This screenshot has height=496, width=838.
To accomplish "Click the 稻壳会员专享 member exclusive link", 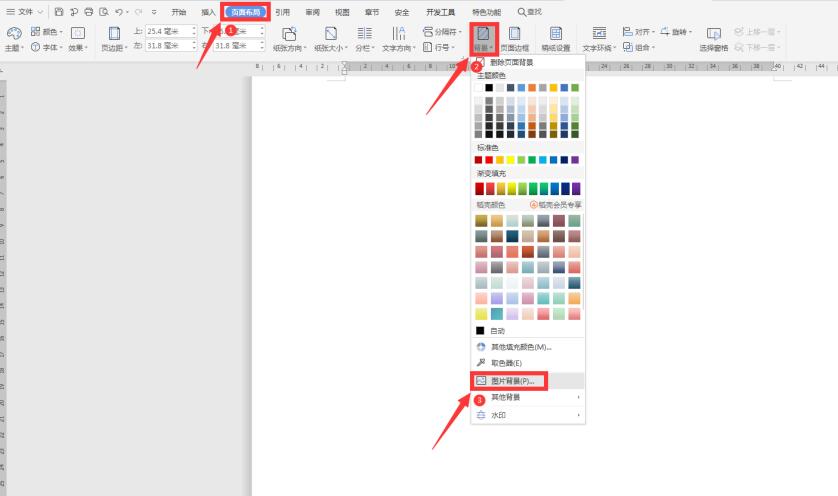I will click(556, 205).
